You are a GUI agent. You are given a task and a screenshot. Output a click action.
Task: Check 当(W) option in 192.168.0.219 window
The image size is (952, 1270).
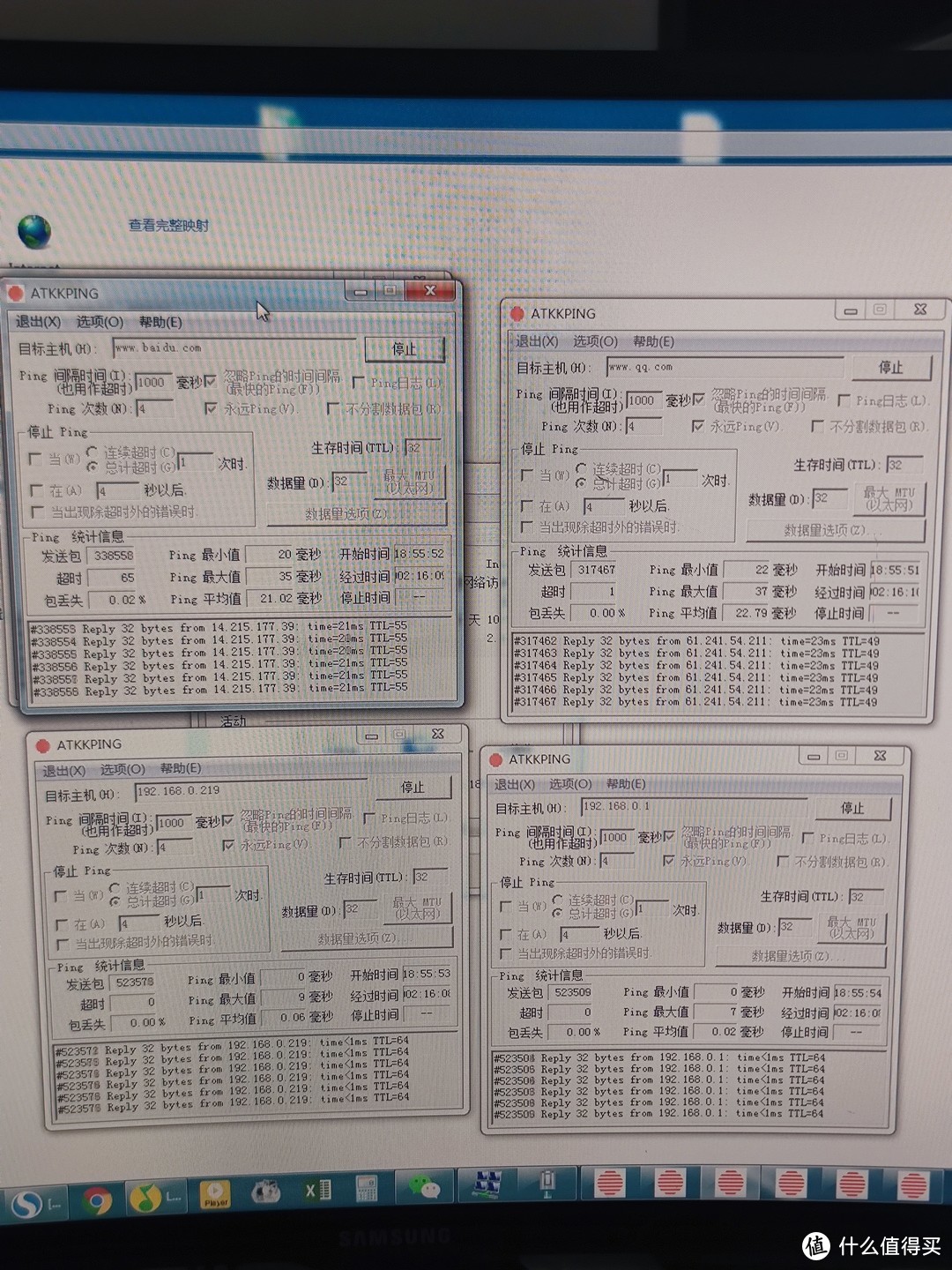click(x=61, y=896)
